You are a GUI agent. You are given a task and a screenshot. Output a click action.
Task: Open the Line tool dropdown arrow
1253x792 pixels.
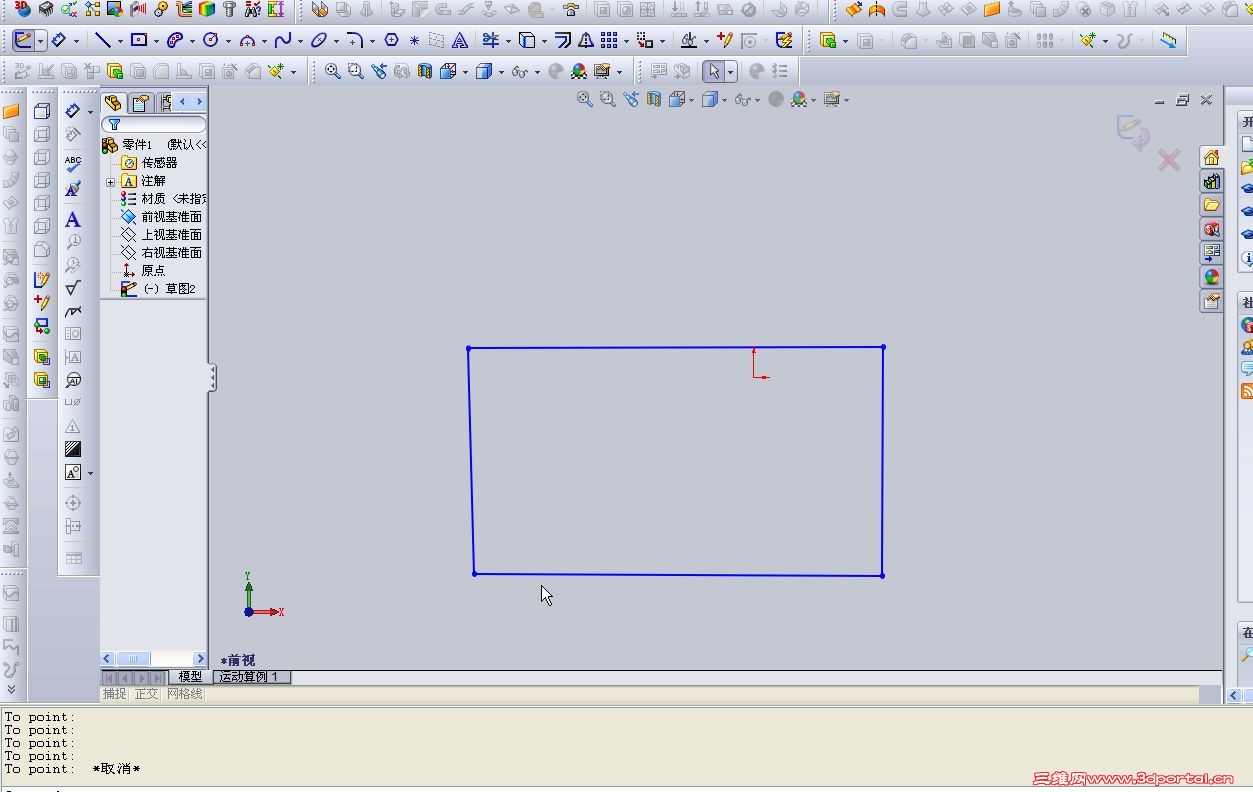point(120,42)
